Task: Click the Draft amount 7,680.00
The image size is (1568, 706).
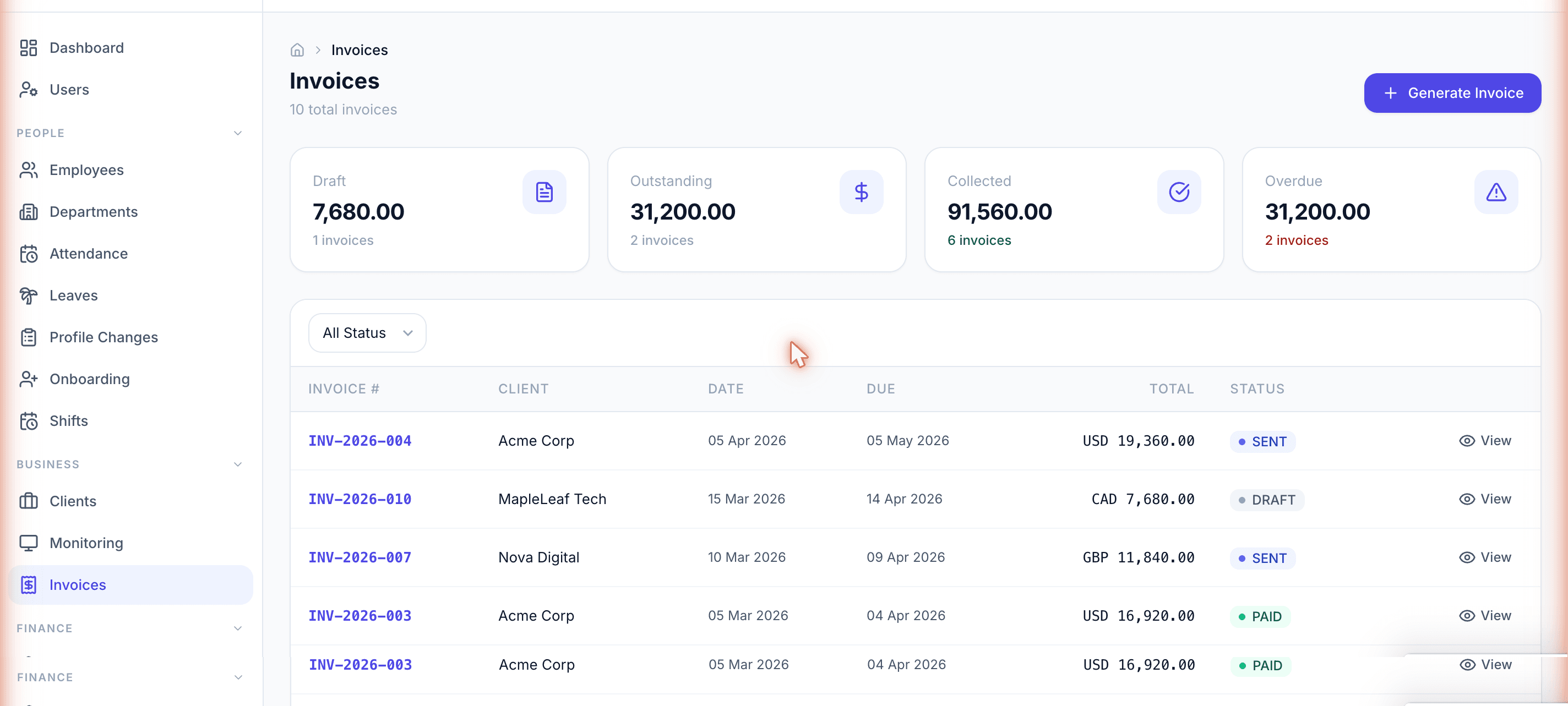Action: tap(358, 212)
